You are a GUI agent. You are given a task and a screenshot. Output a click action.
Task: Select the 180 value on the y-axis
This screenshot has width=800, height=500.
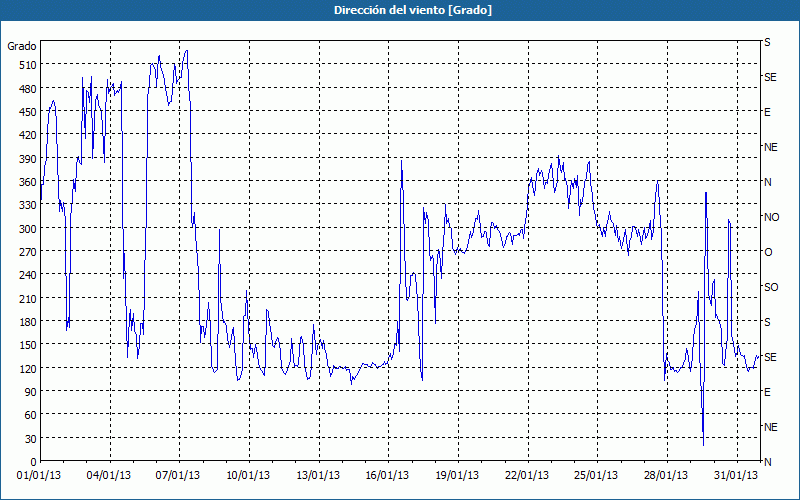[x=28, y=322]
